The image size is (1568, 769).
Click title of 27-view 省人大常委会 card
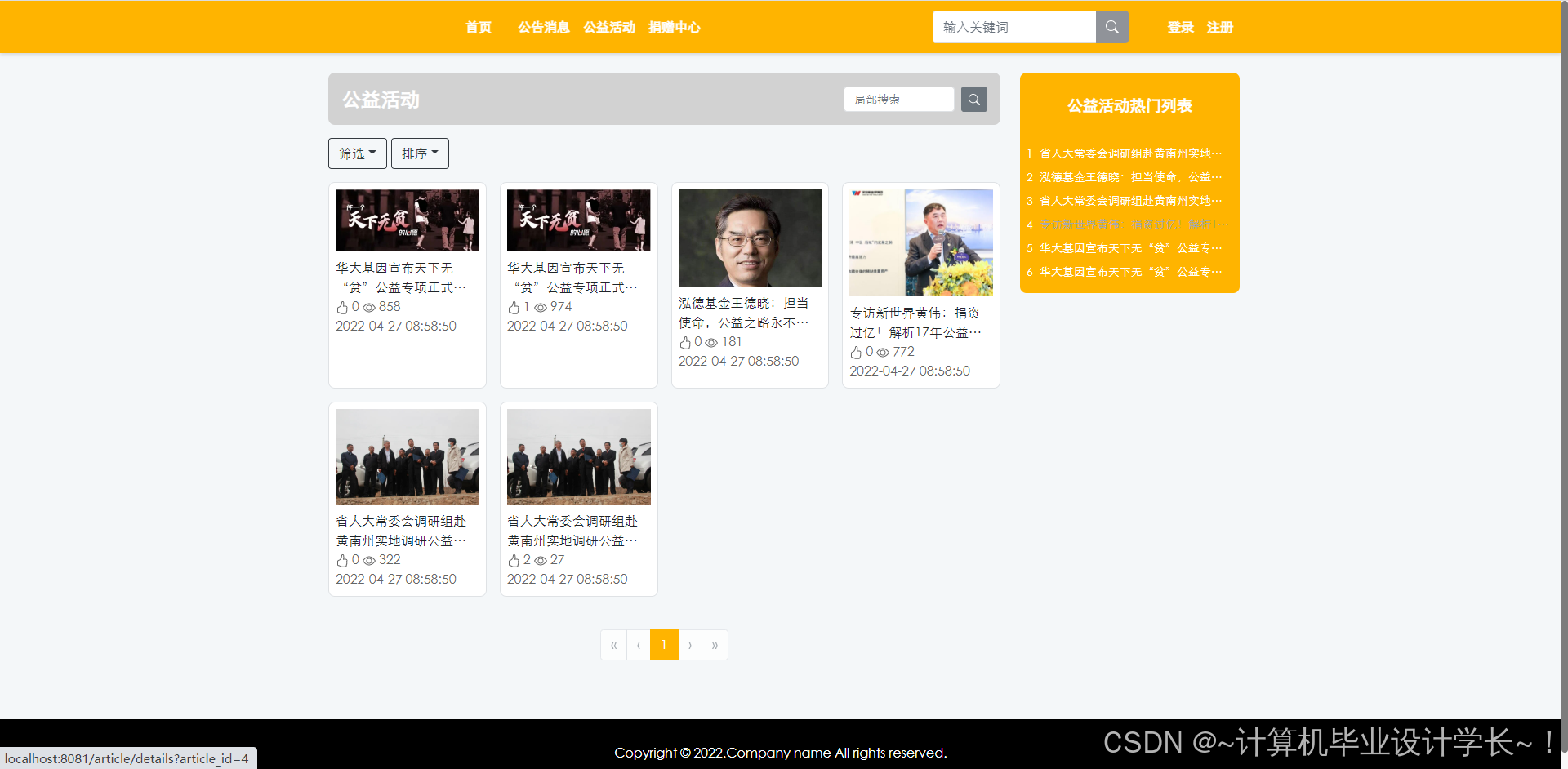(572, 531)
